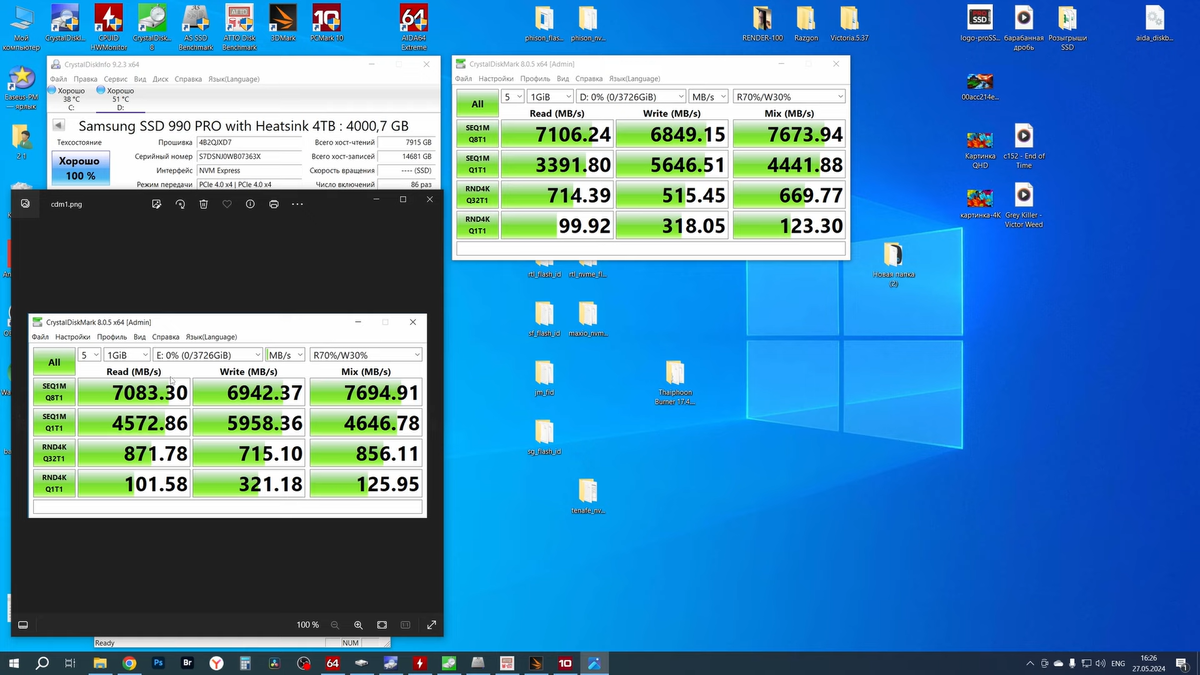Open taskbar search magnifier
The height and width of the screenshot is (675, 1200).
(x=42, y=663)
